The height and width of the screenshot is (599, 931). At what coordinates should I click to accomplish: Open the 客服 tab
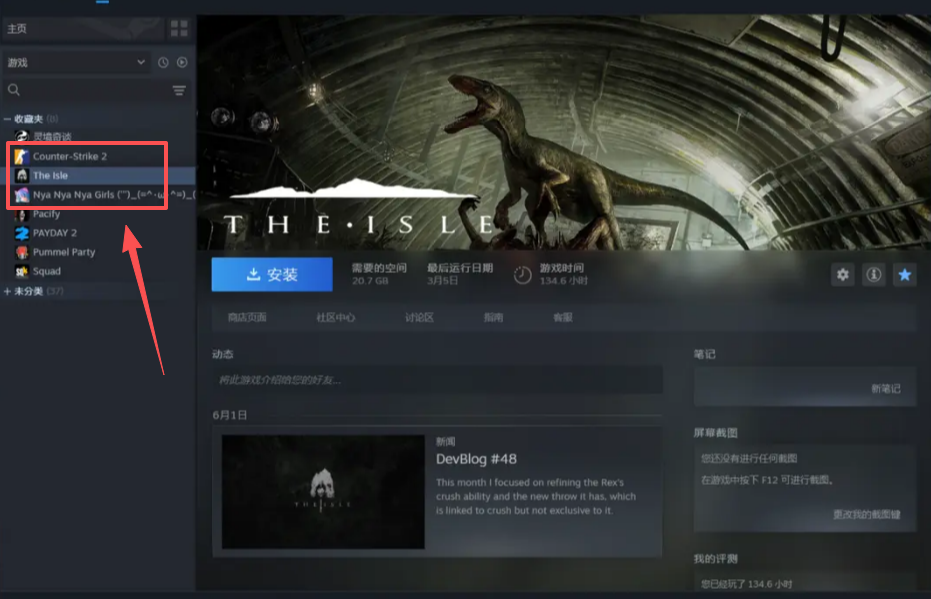[563, 318]
